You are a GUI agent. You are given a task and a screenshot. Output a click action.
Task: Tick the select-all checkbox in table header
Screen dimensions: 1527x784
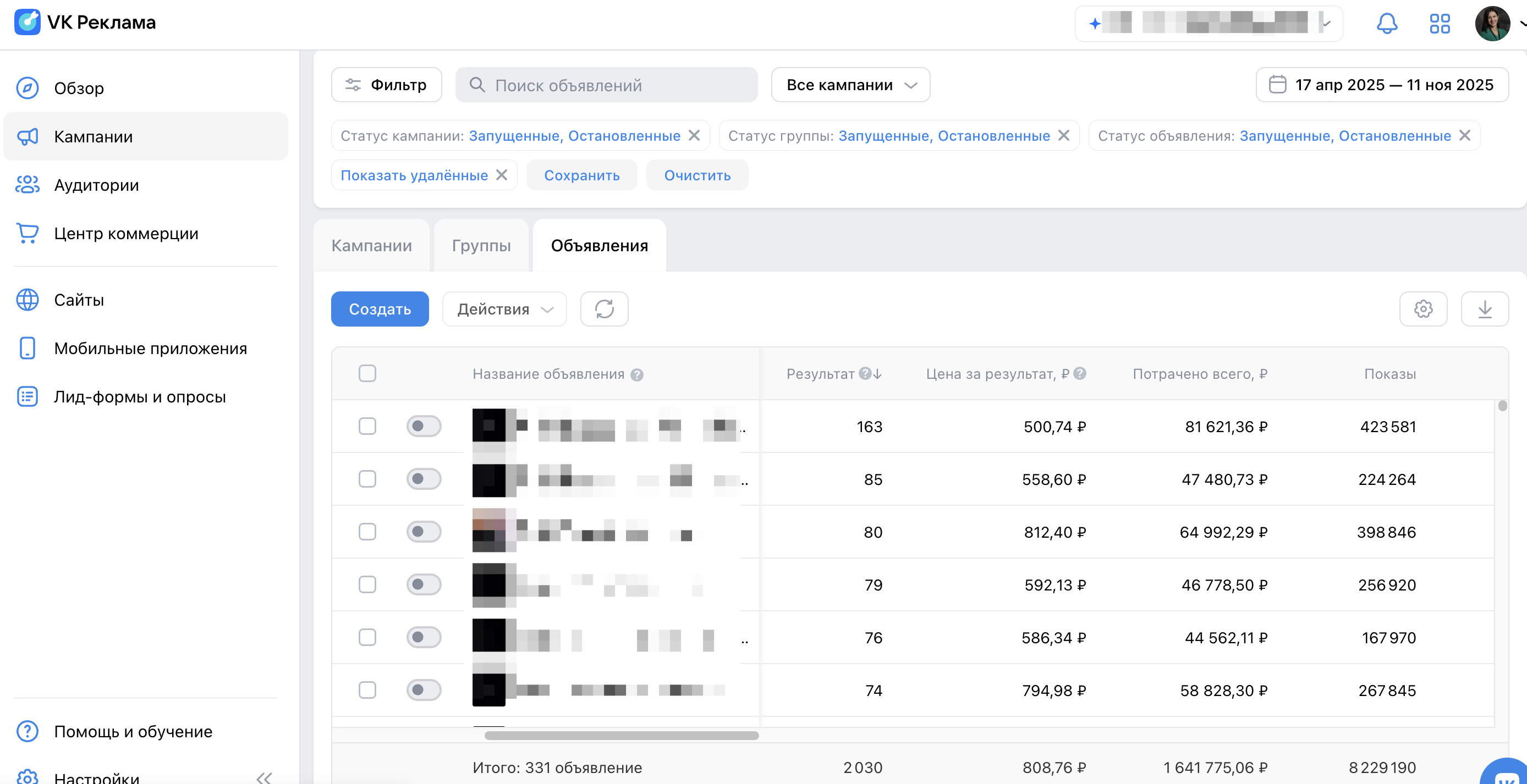coord(367,373)
